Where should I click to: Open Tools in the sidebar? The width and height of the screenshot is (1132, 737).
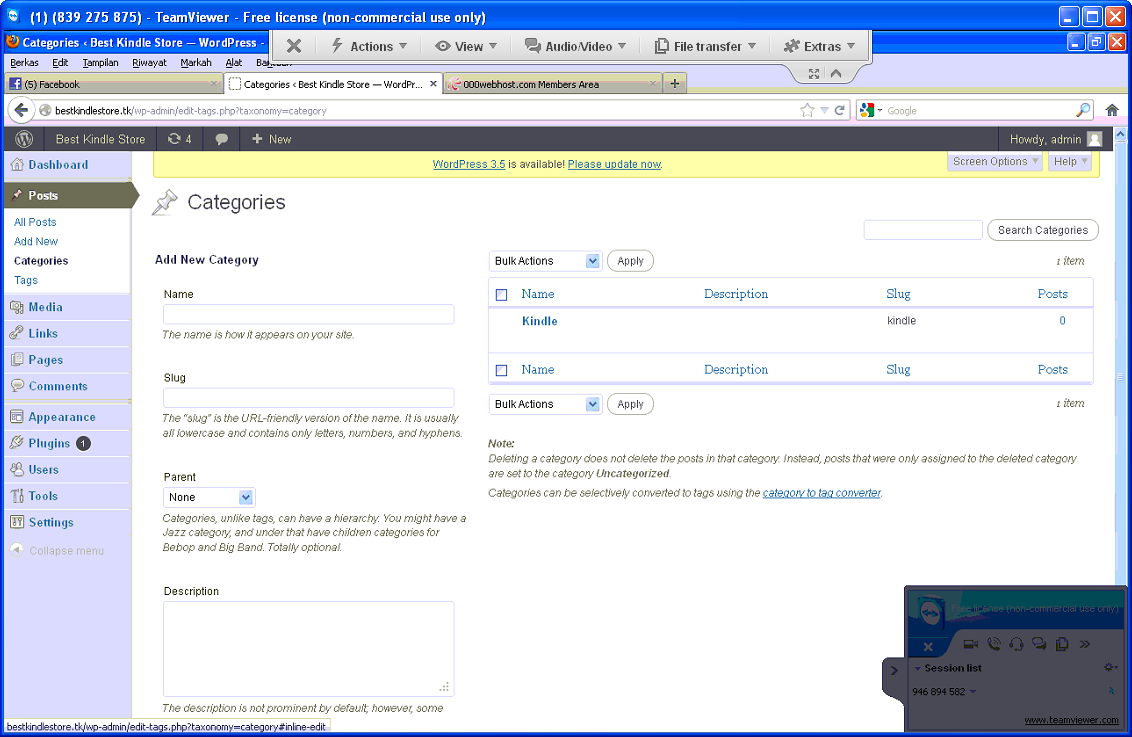(x=43, y=496)
